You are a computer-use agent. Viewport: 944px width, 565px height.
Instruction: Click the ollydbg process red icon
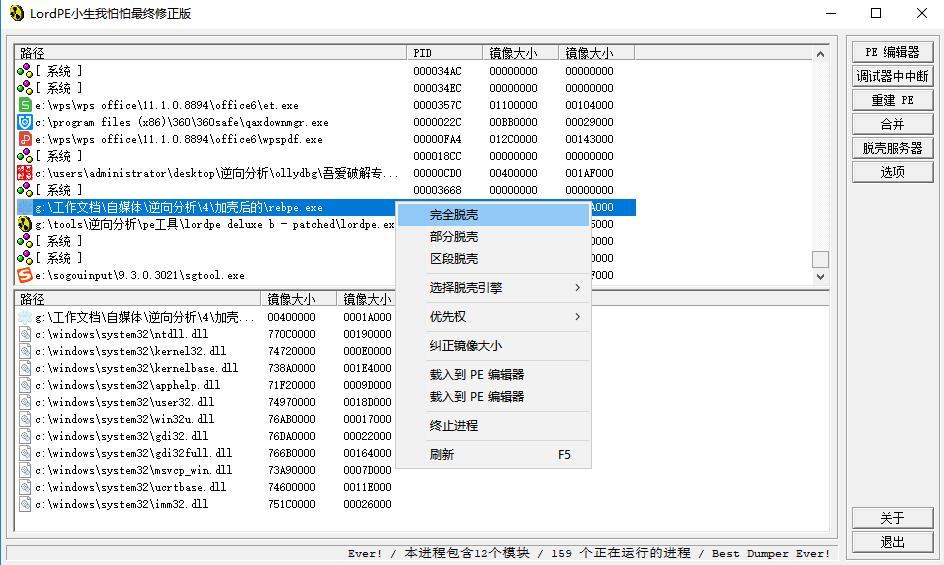point(25,173)
